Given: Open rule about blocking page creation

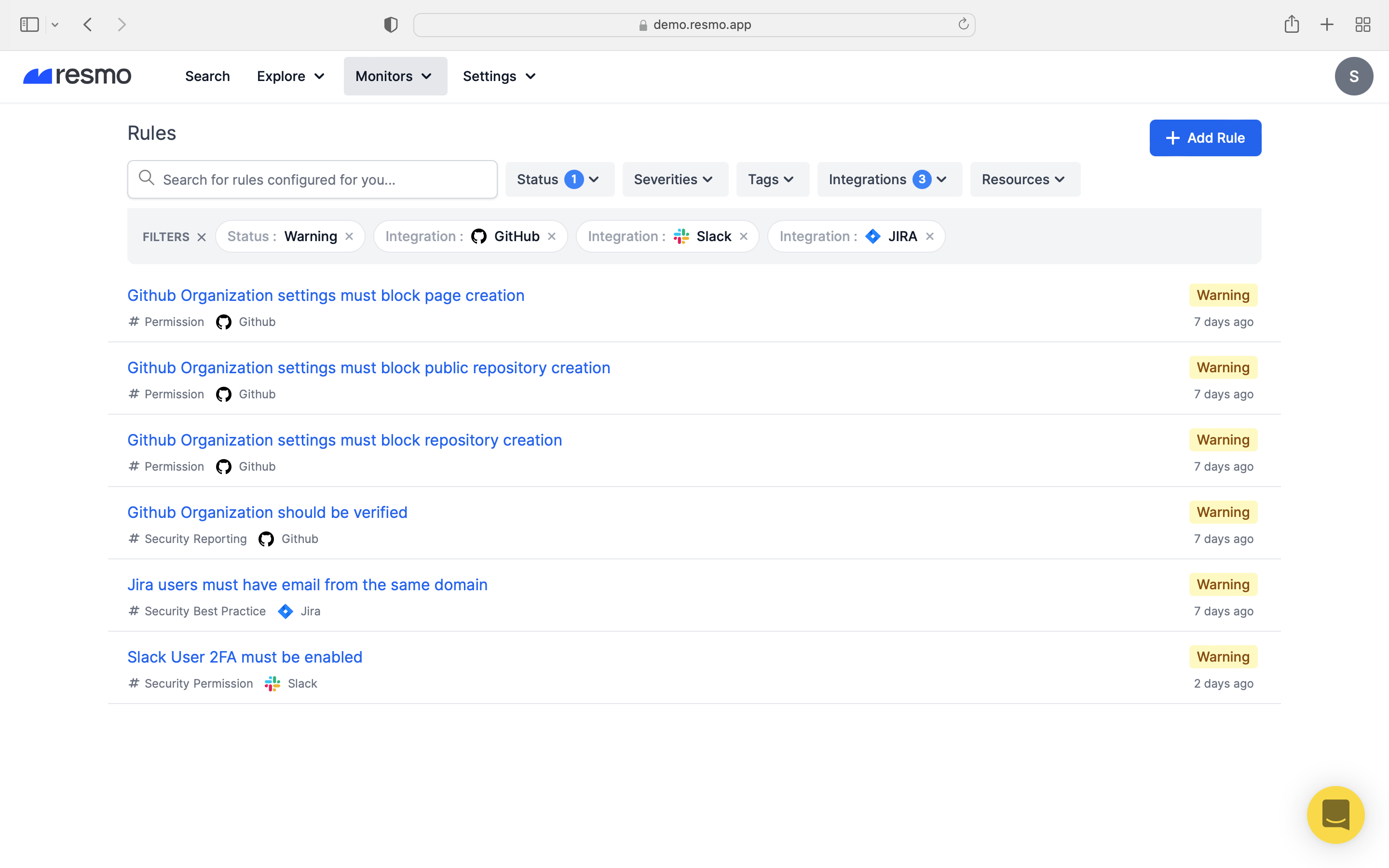Looking at the screenshot, I should coord(326,295).
